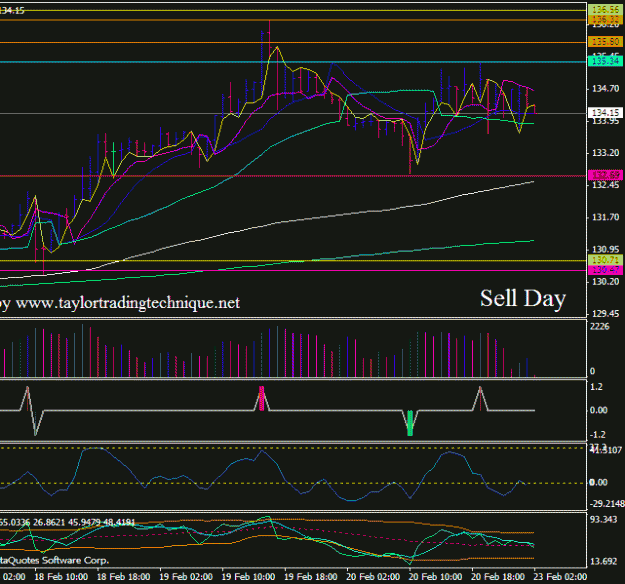Click the green downward spike signal marker
625x584 pixels.
click(410, 423)
